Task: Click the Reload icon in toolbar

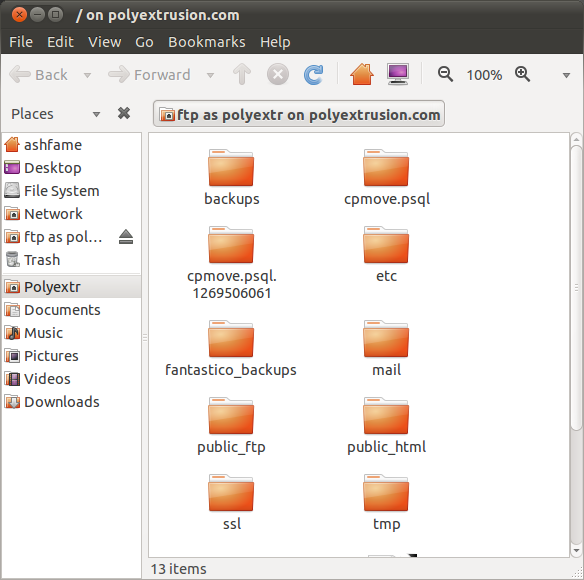Action: tap(313, 75)
